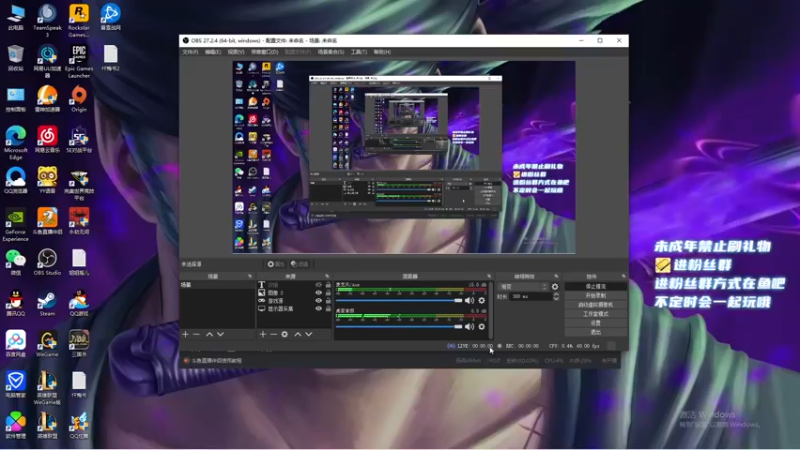Screen dimensions: 800x450
Task: Open Steam desktop shortcut
Action: coord(47,303)
